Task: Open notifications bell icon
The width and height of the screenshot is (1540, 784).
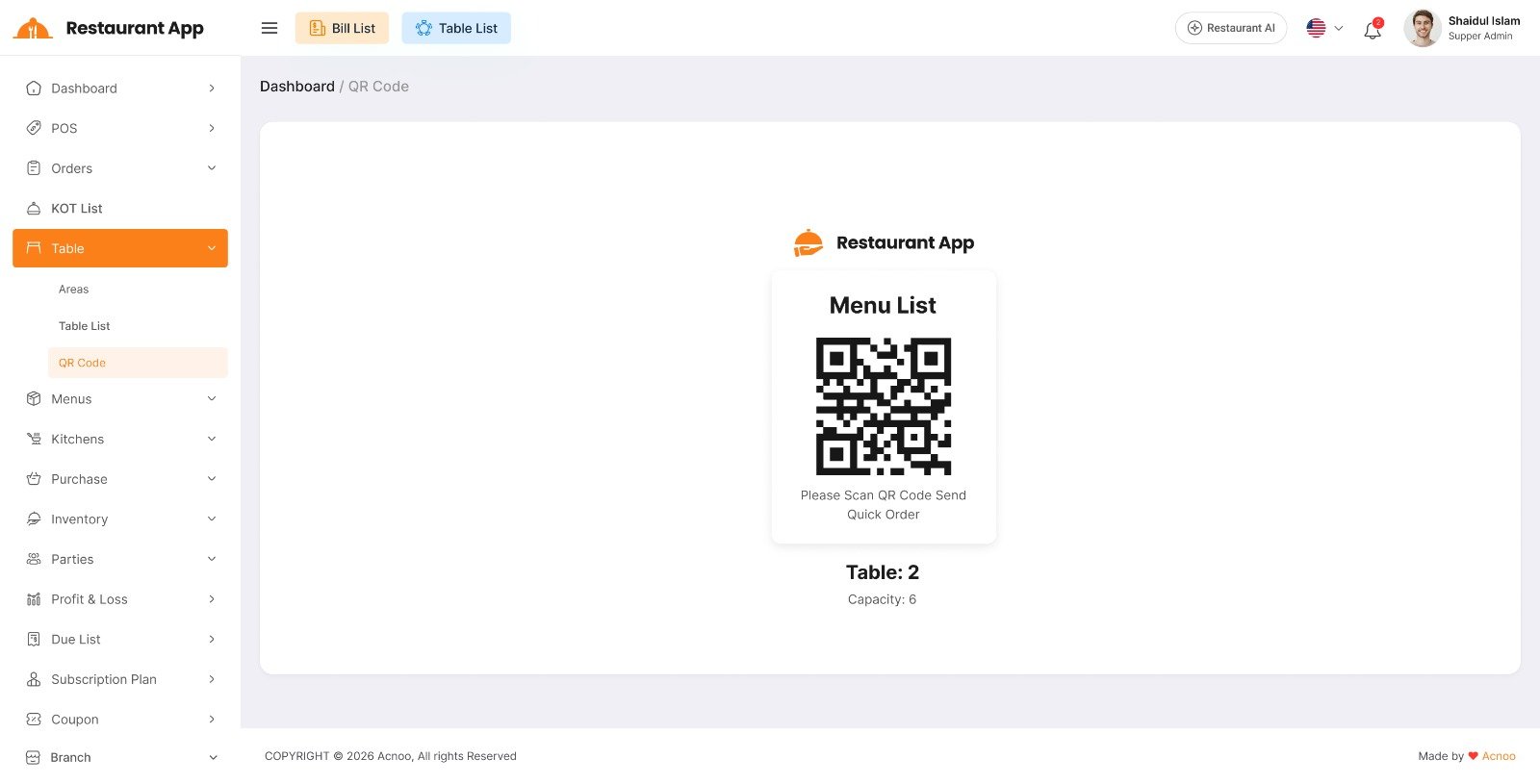Action: coord(1373,30)
